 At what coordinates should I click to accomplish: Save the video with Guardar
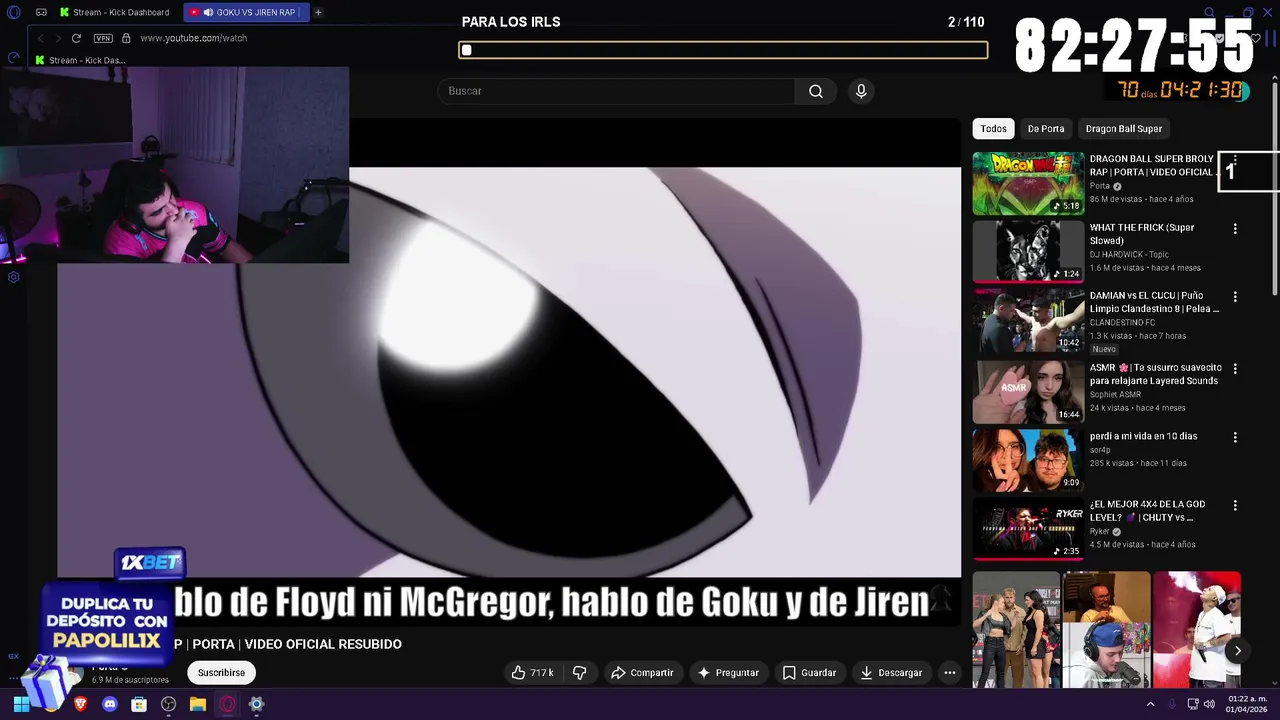809,673
